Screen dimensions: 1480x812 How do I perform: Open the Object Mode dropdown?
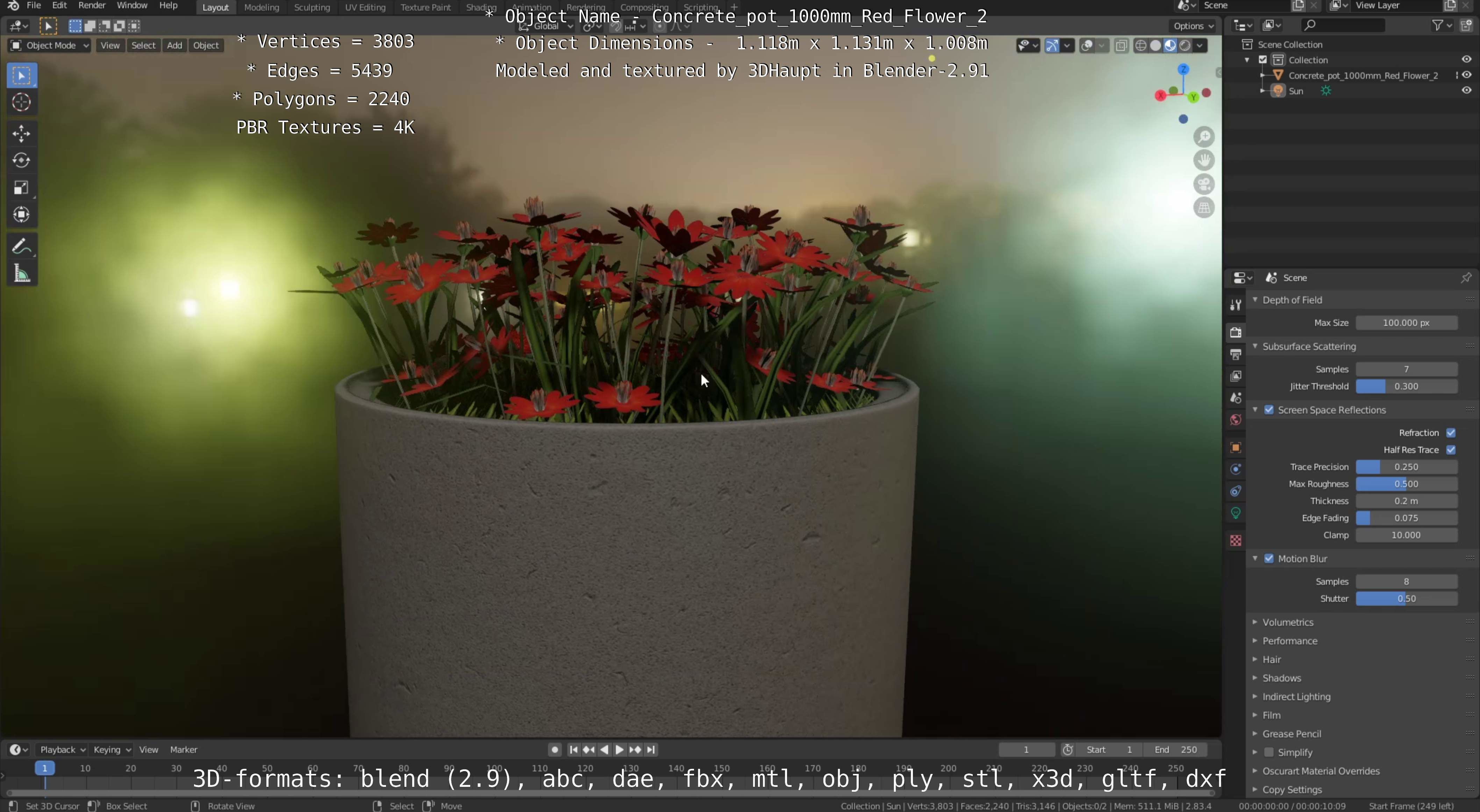coord(49,45)
